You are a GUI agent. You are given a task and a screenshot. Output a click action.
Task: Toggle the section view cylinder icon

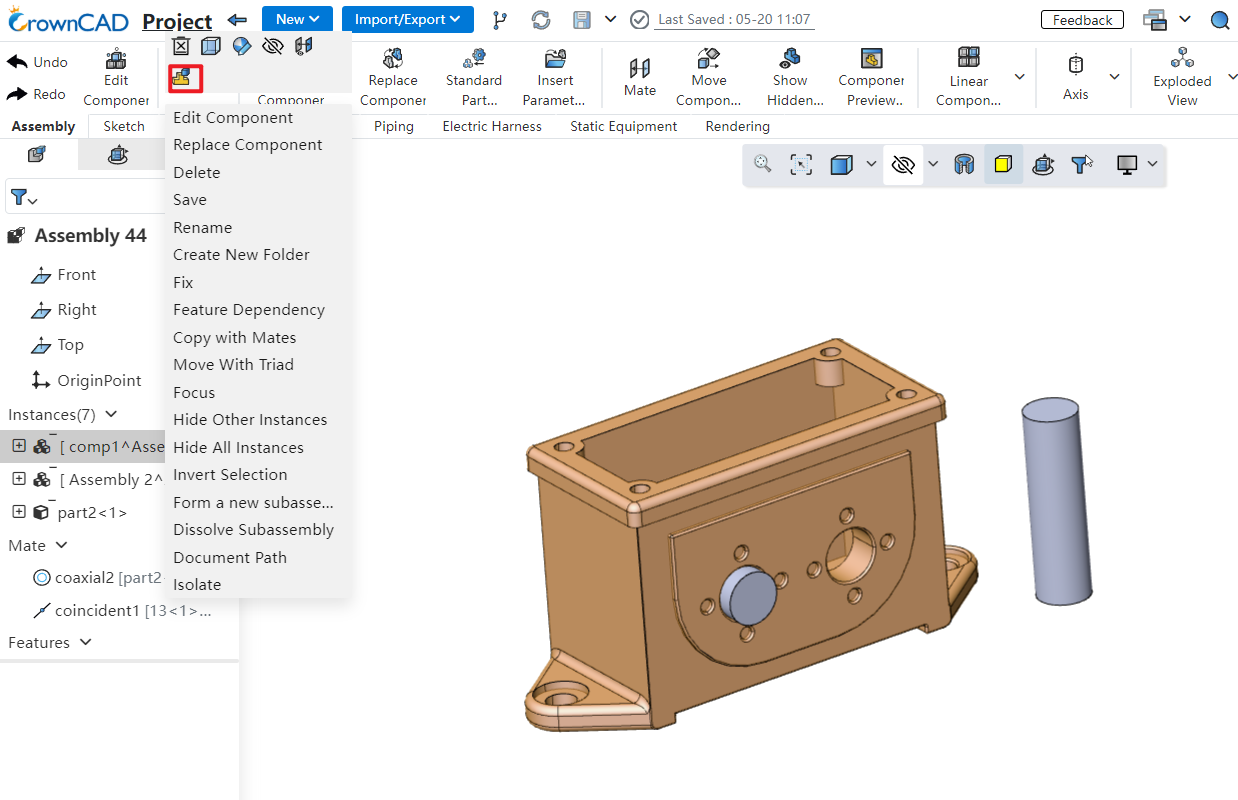click(964, 165)
